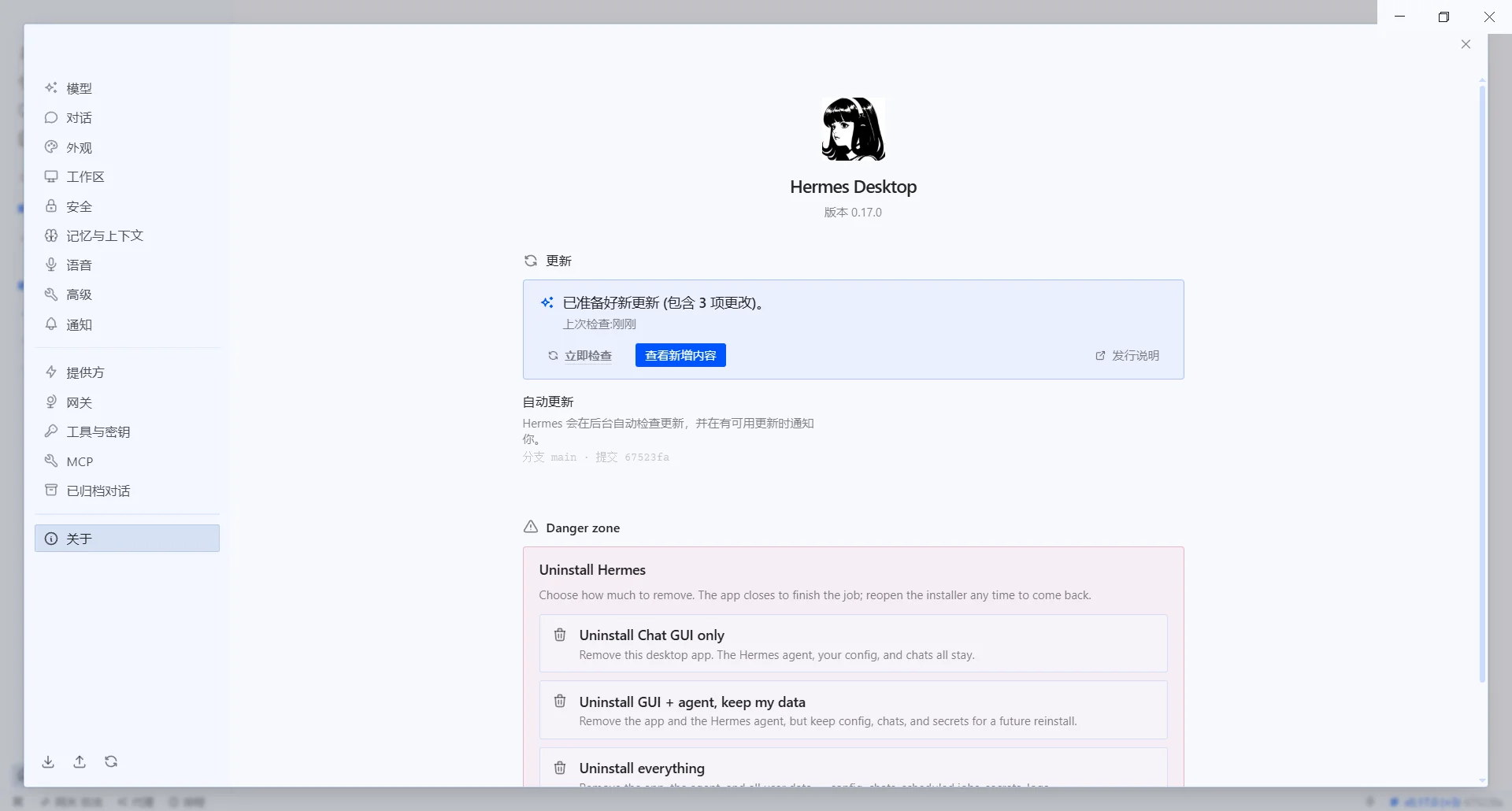The image size is (1512, 811).
Task: Click 立即检查 to check for updates
Action: 580,356
